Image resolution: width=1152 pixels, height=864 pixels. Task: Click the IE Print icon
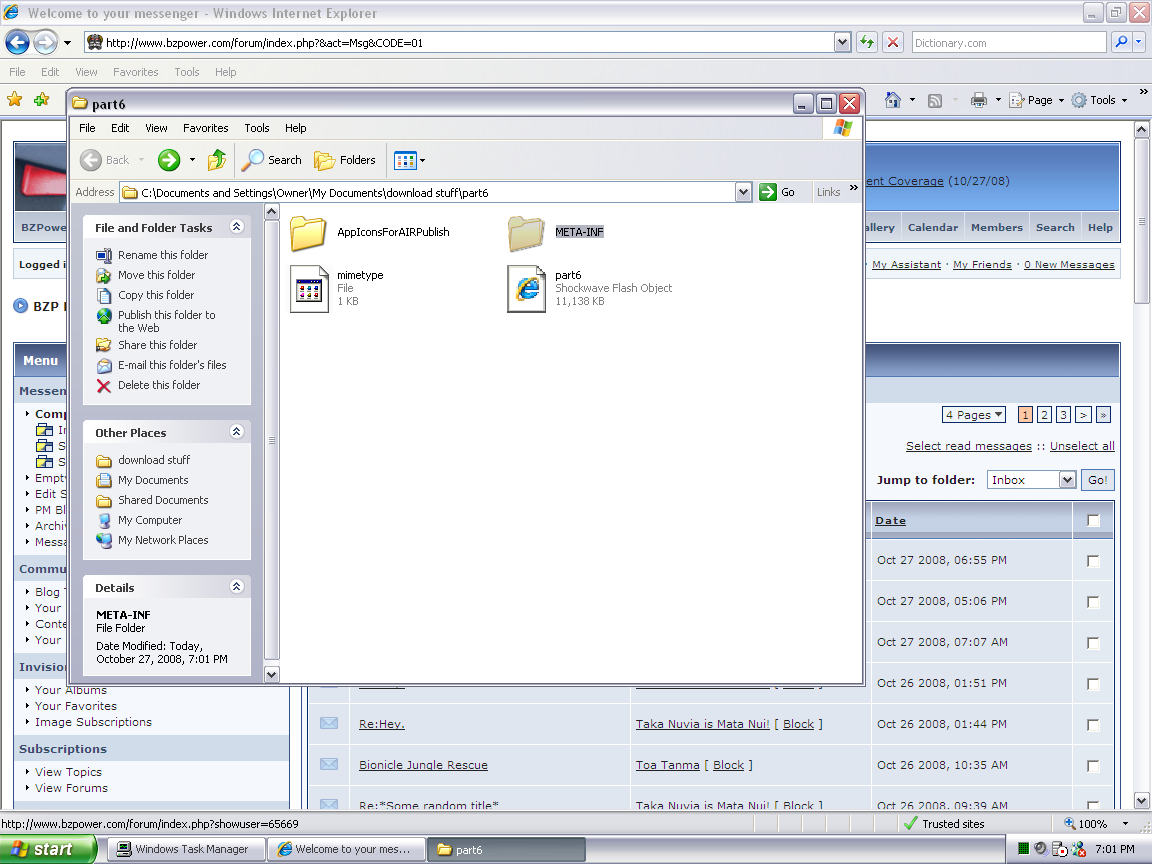click(979, 100)
